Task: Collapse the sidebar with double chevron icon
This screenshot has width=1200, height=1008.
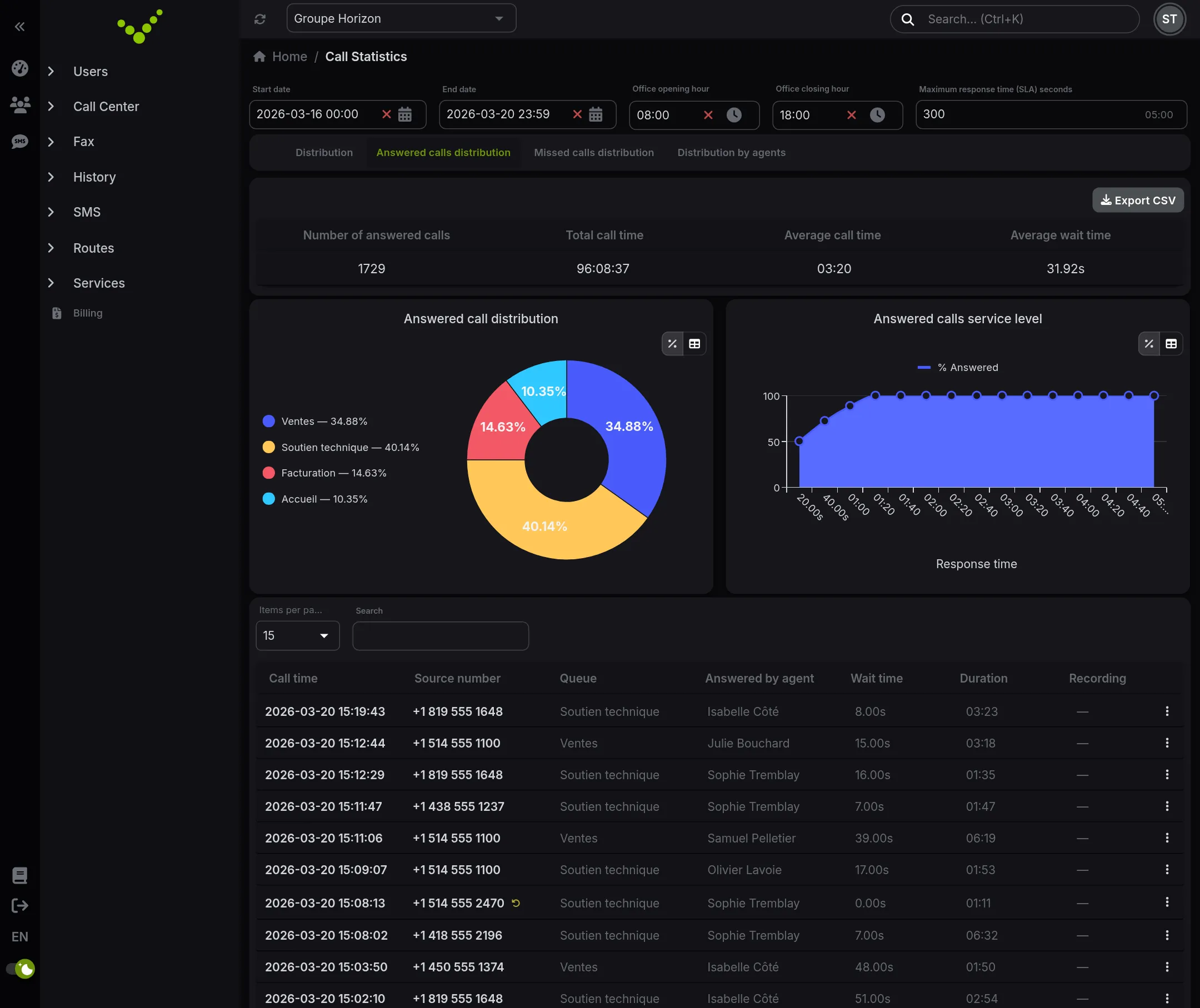Action: tap(19, 26)
